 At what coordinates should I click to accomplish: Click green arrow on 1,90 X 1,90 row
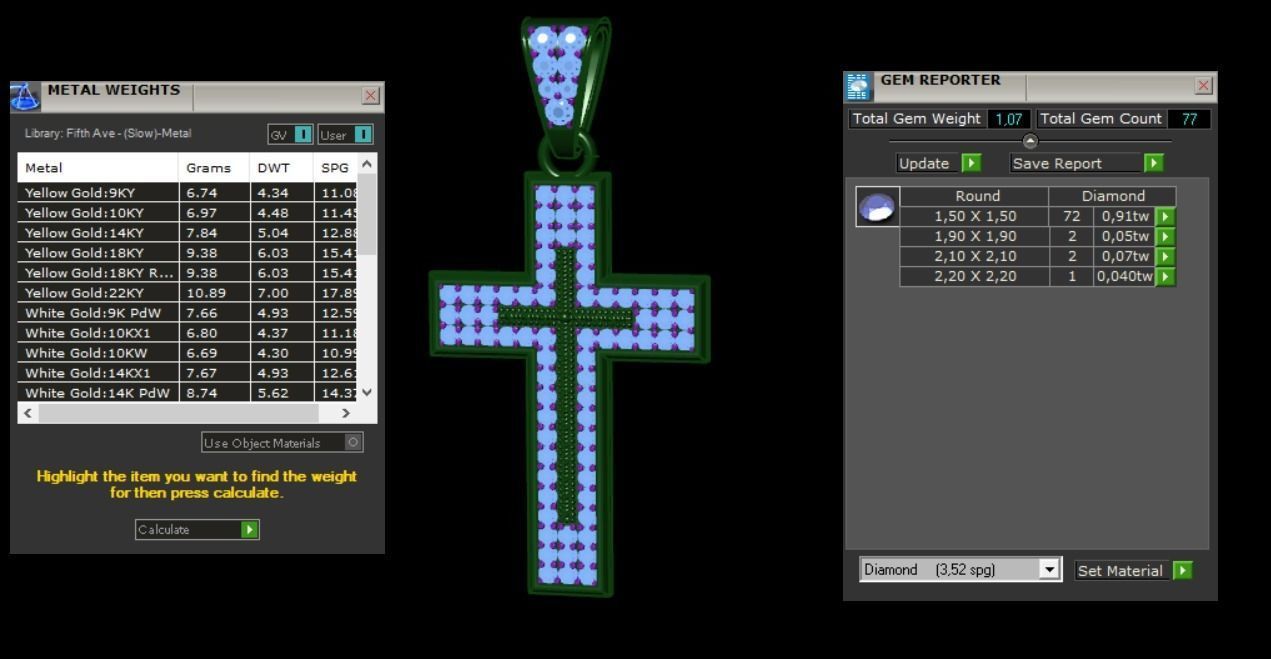coord(1165,236)
